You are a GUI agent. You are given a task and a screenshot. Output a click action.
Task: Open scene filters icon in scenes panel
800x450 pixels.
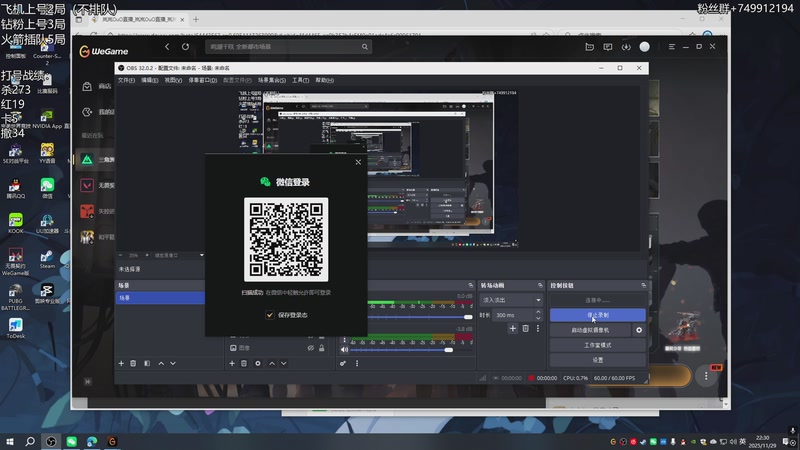pyautogui.click(x=147, y=363)
